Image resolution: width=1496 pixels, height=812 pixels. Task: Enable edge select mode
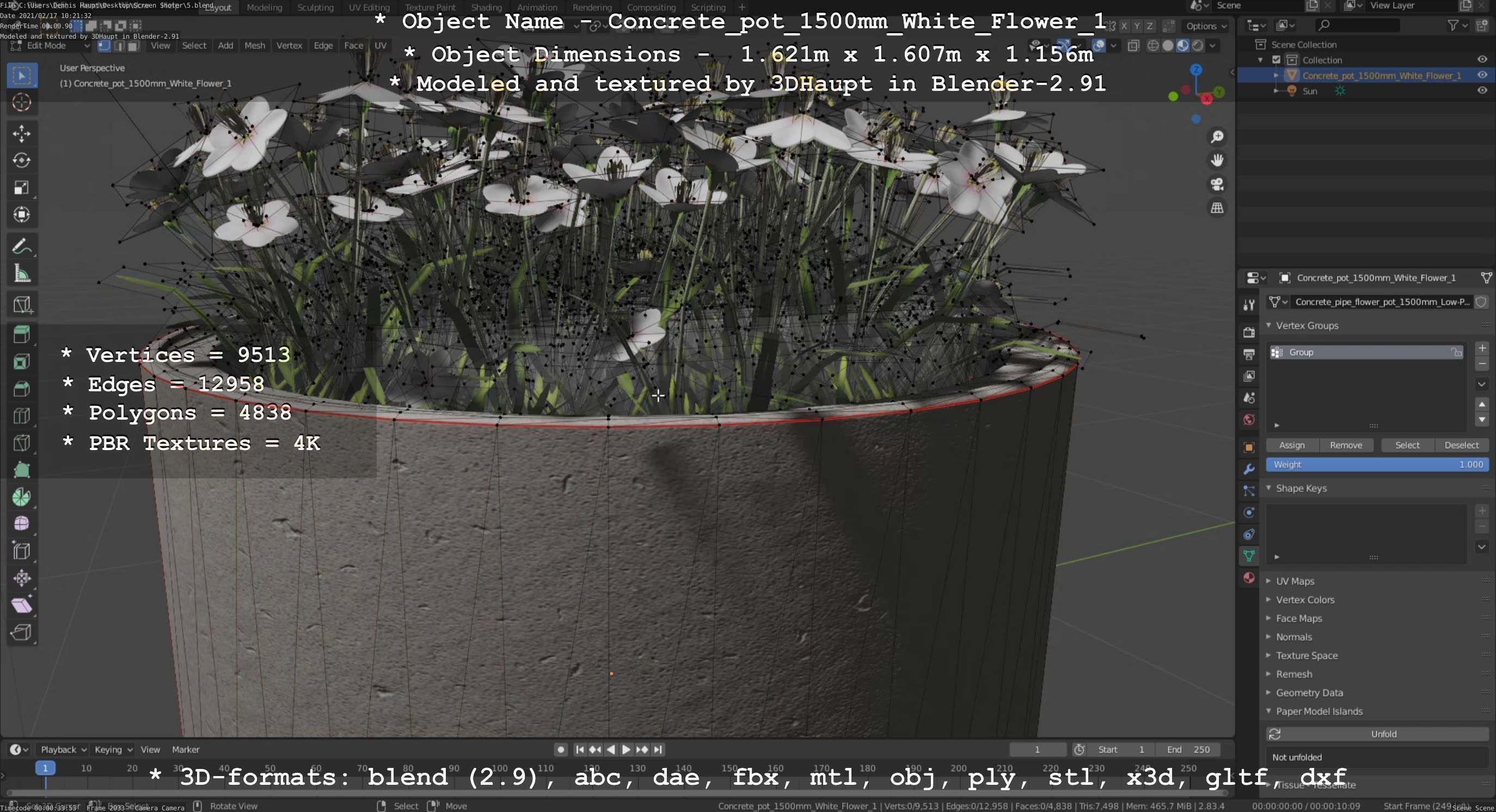[x=119, y=46]
